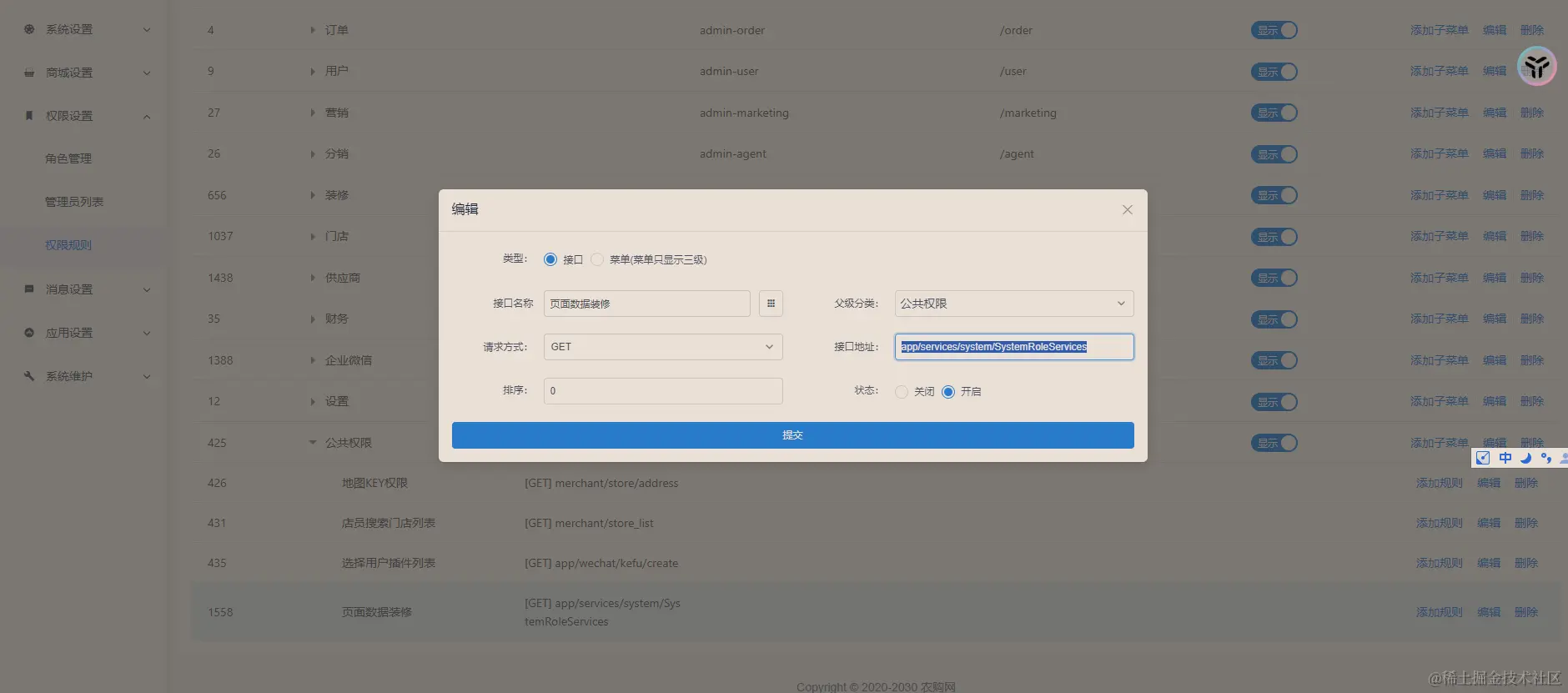Click the floating round avatar icon
This screenshot has width=1568, height=693.
pyautogui.click(x=1536, y=65)
